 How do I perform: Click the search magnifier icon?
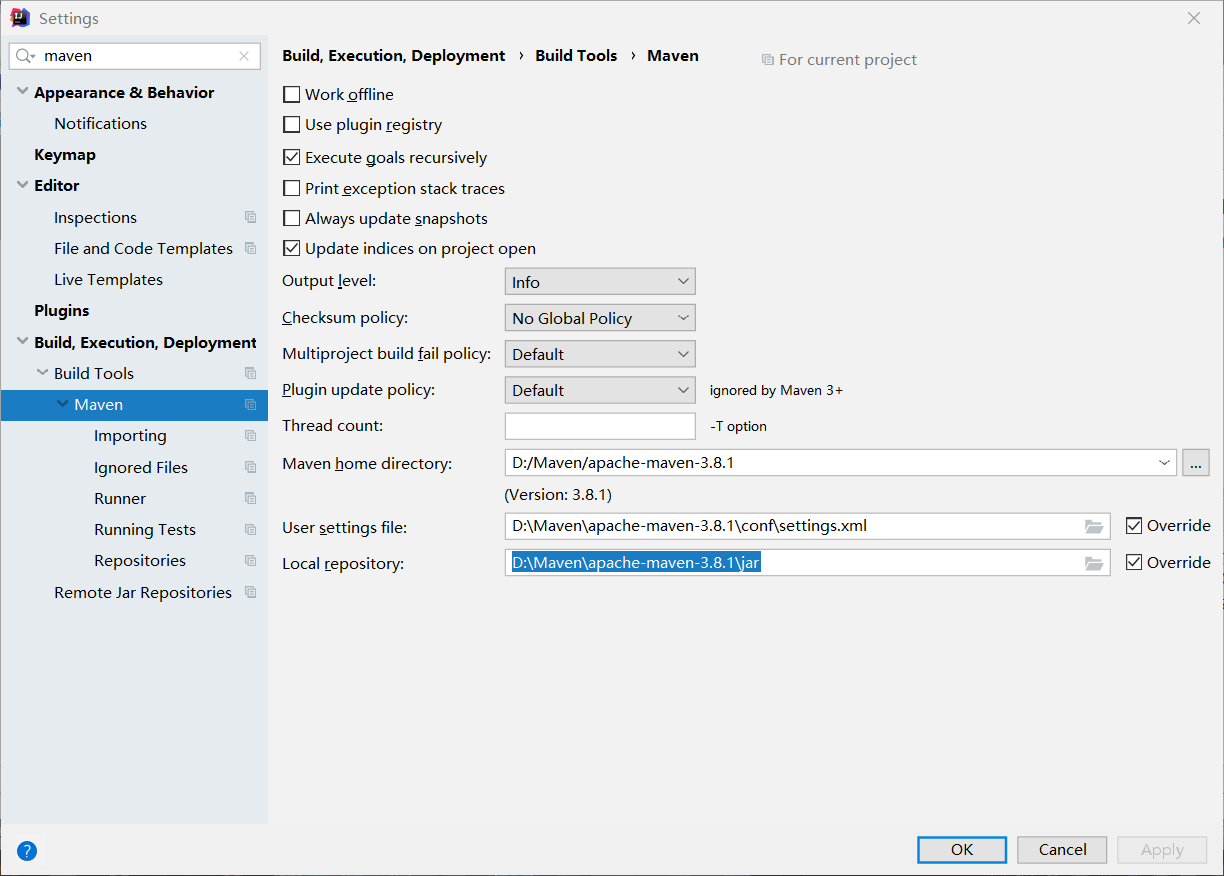pyautogui.click(x=25, y=56)
